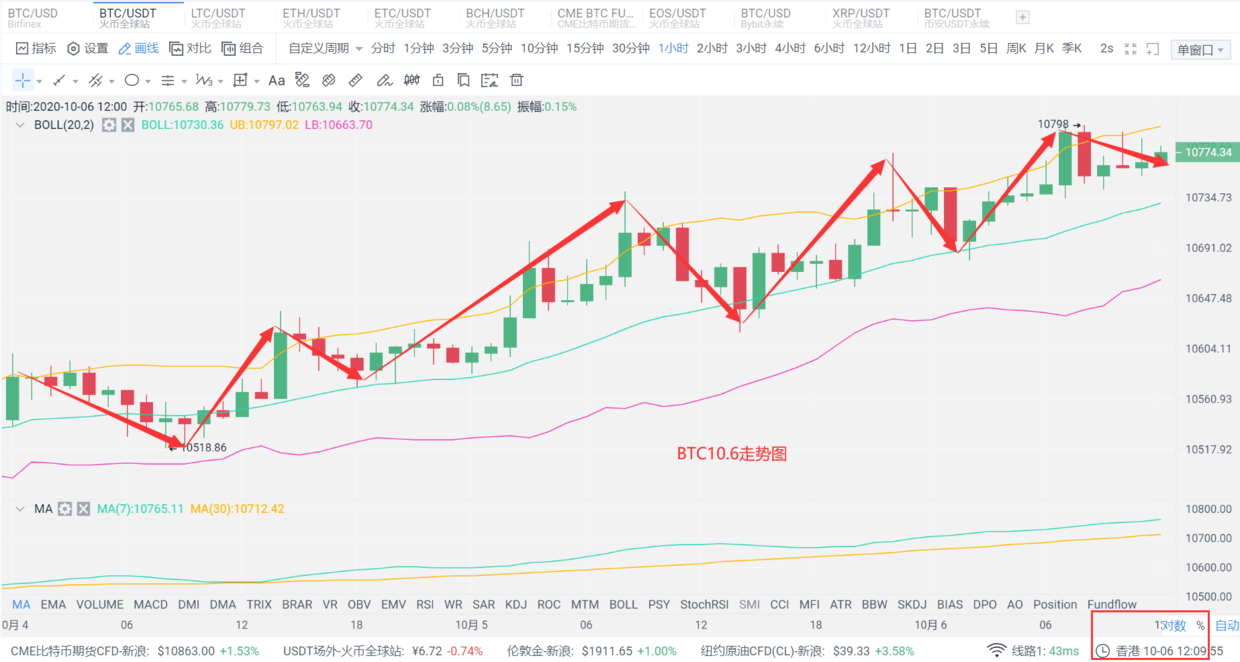Select the ruler measurement tool
This screenshot has height=662, width=1240.
coord(355,81)
